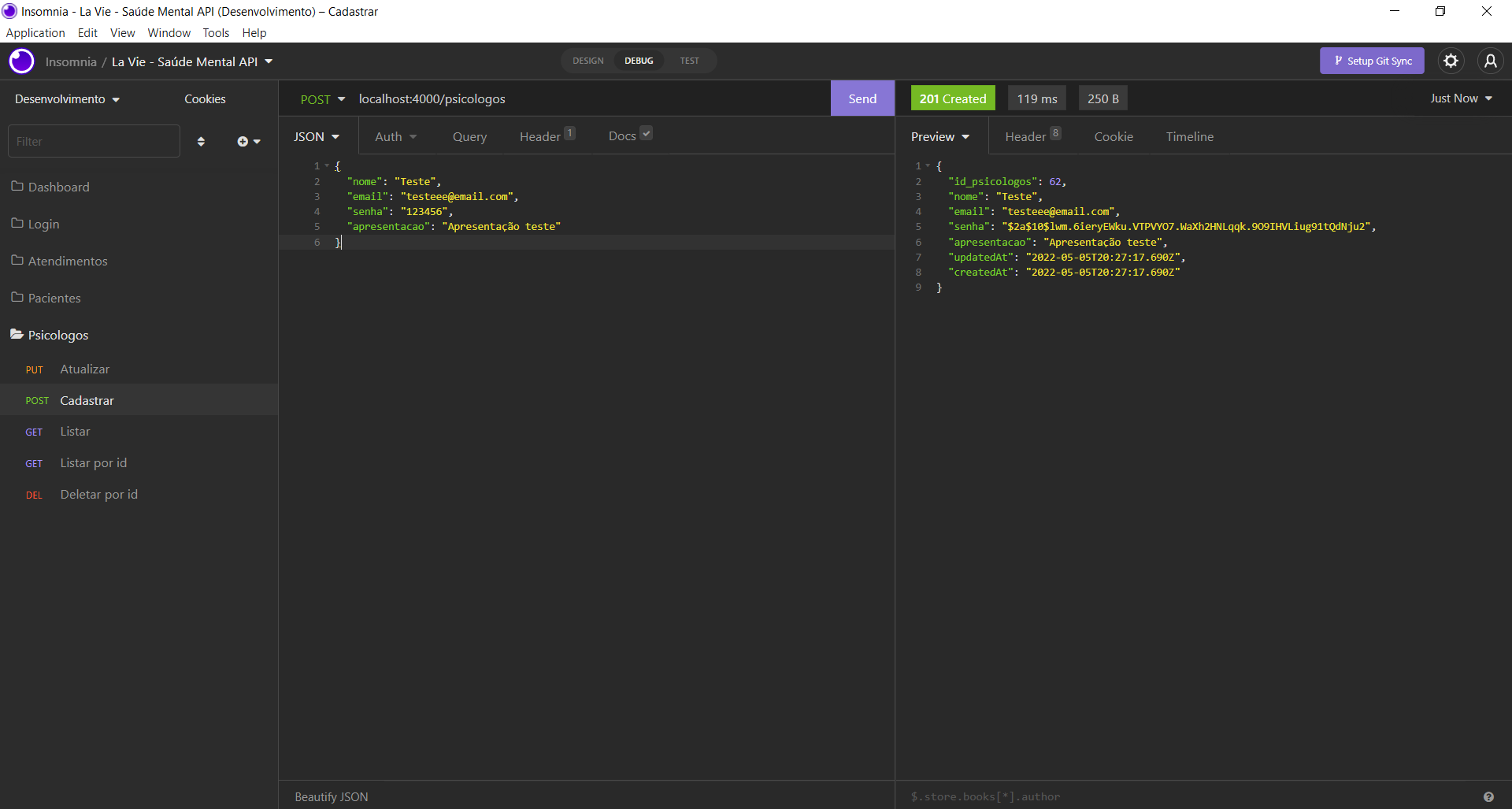Fold response JSON at line 1 arrow
The height and width of the screenshot is (809, 1512).
(928, 165)
